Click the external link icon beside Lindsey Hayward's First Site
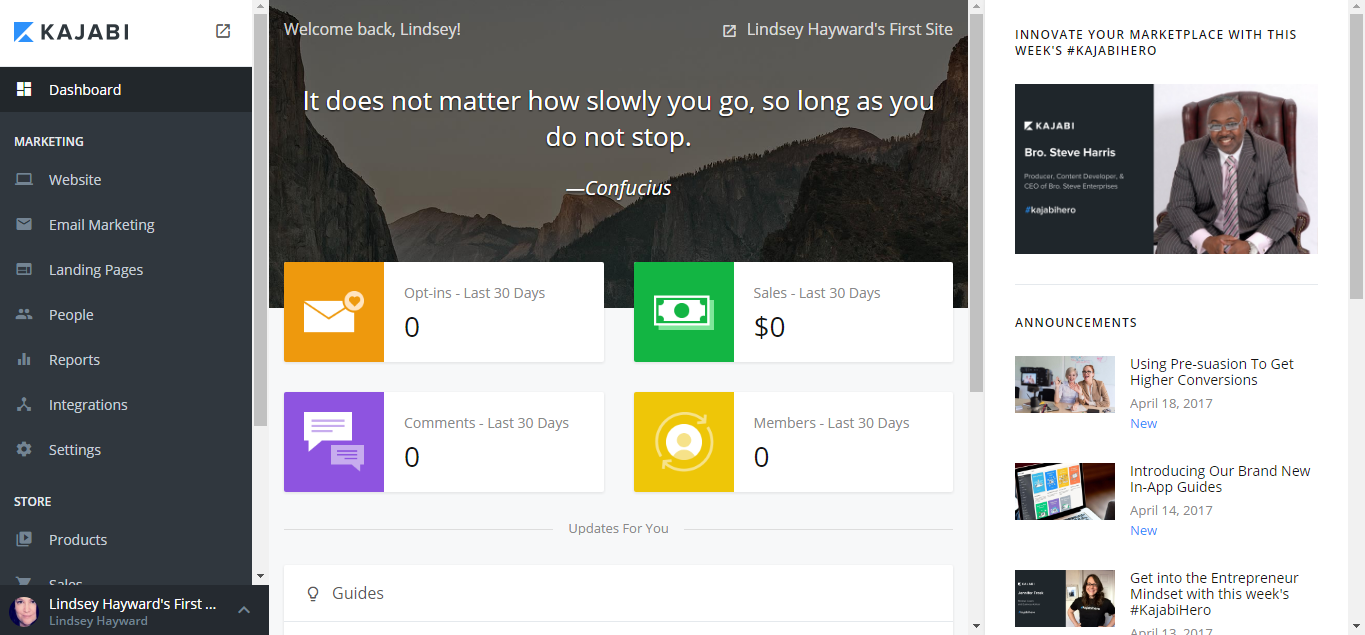The image size is (1365, 635). point(730,31)
